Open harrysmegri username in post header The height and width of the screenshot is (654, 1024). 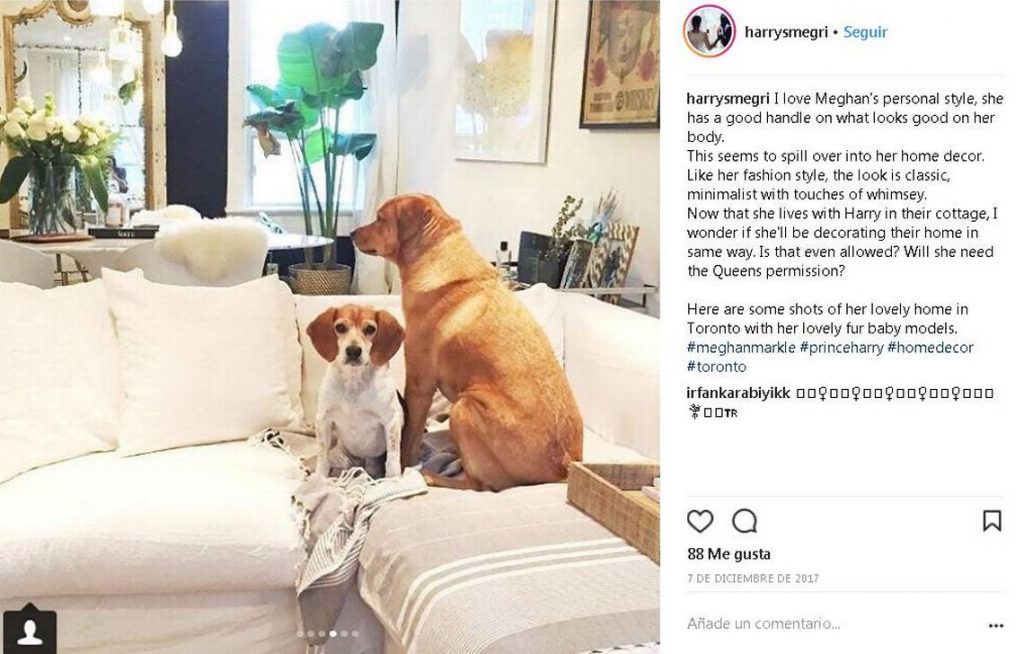pos(786,32)
